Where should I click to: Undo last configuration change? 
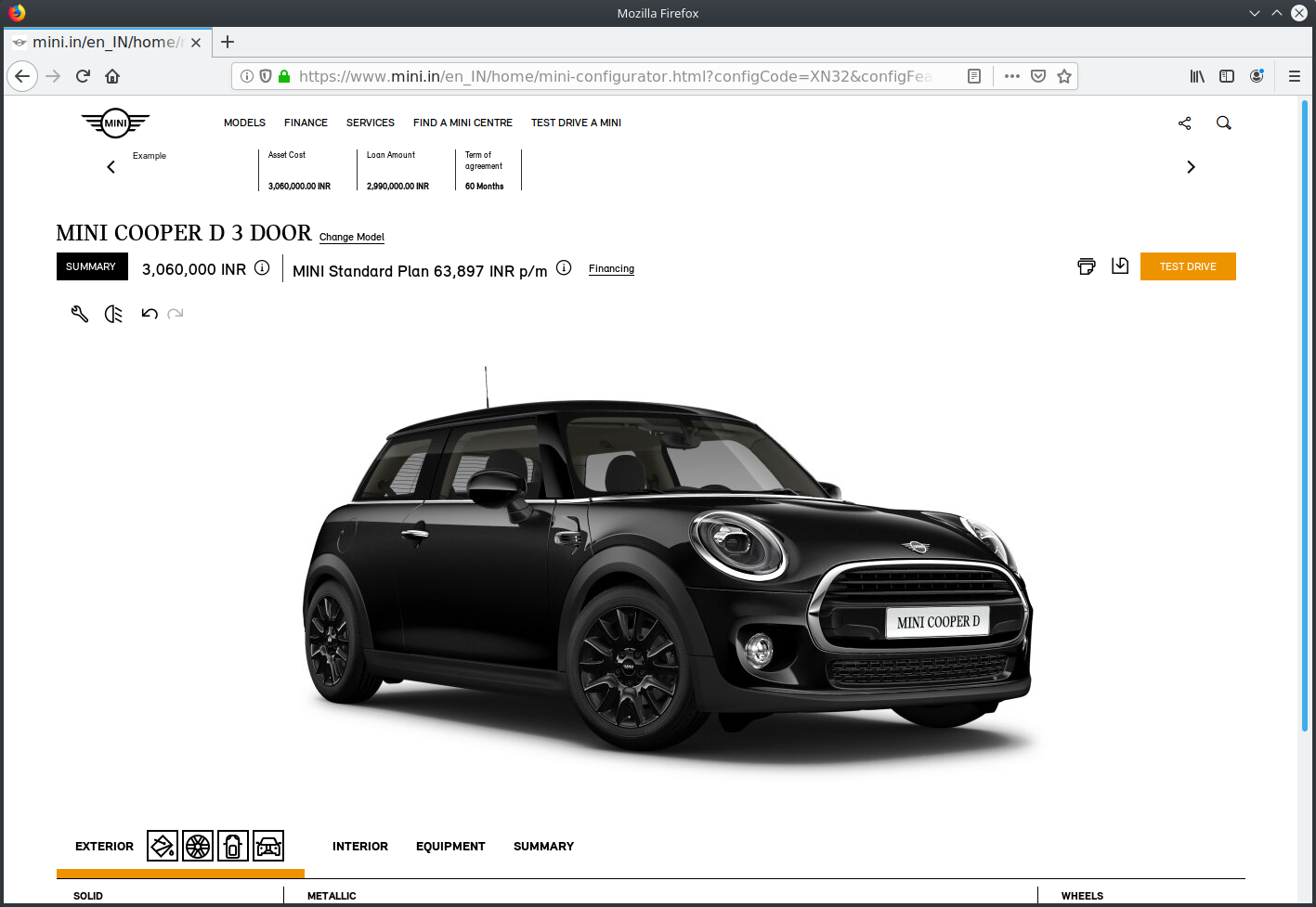tap(150, 314)
